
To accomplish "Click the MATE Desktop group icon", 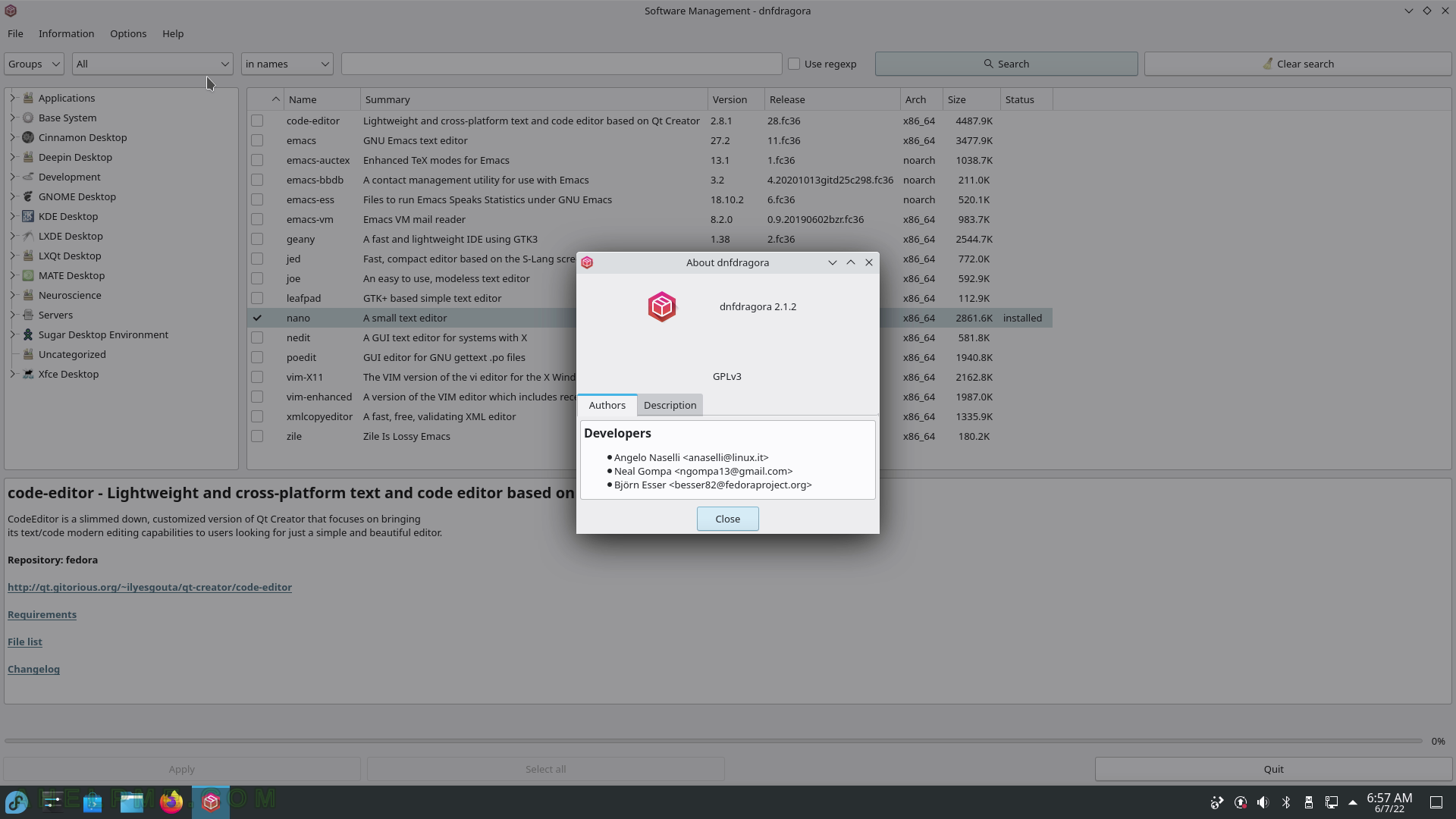I will coord(28,275).
